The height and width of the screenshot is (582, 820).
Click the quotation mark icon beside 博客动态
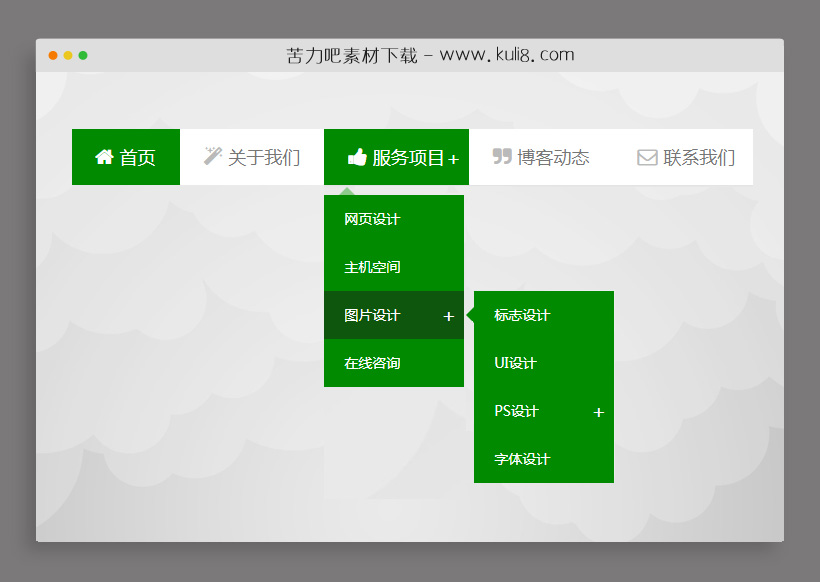[x=502, y=156]
